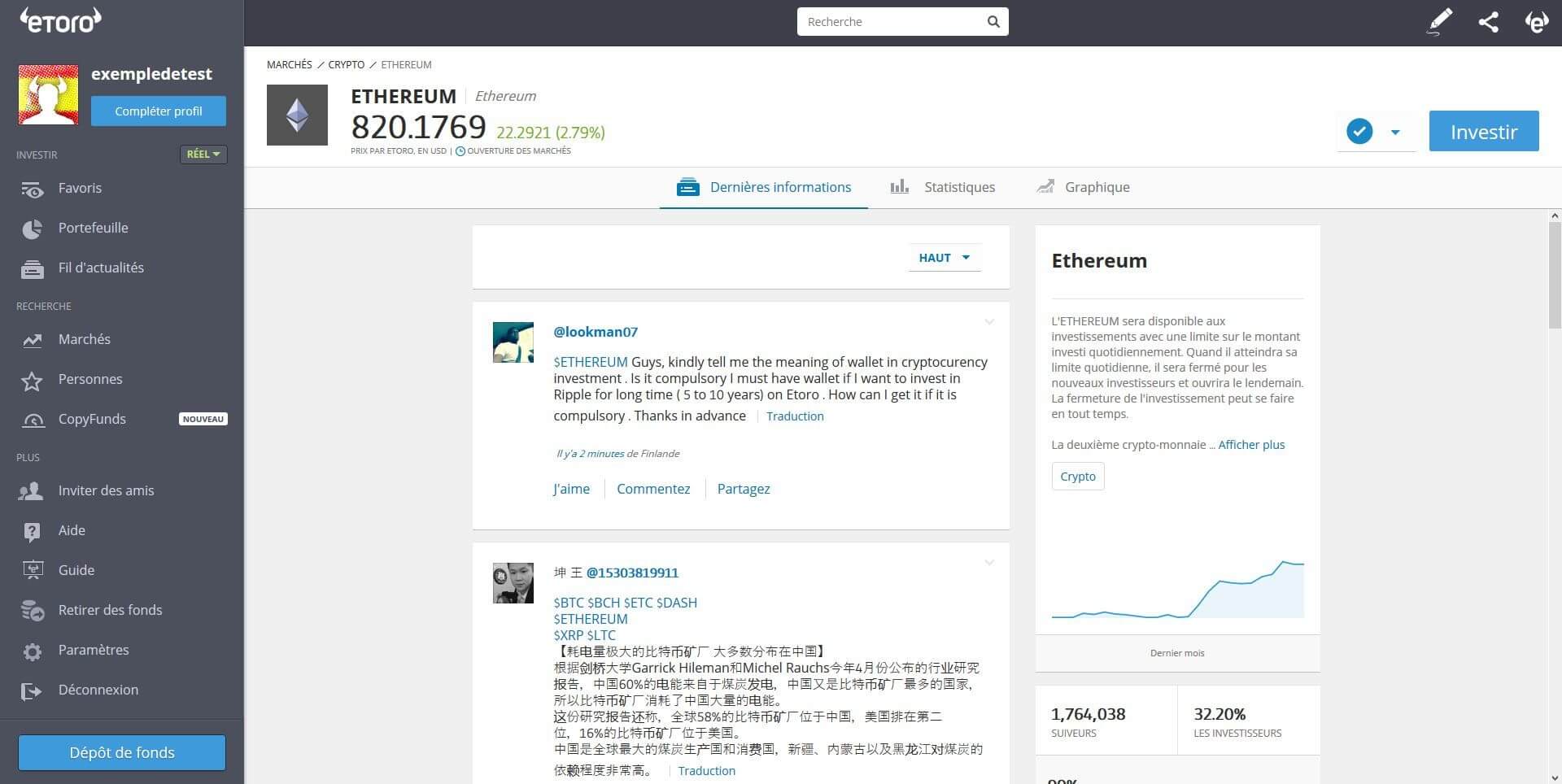
Task: Click the CopyFunds icon
Action: click(x=33, y=420)
